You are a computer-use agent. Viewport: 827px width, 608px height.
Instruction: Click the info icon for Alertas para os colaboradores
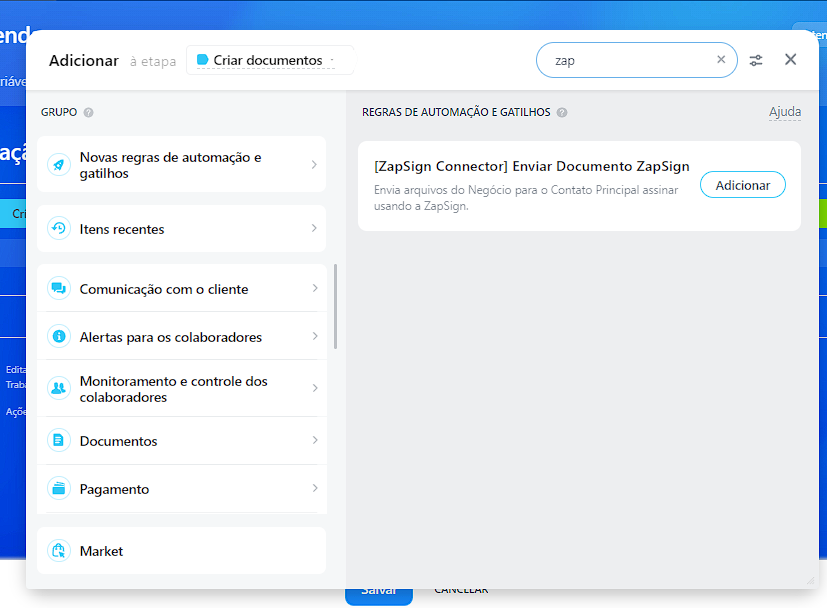tap(59, 337)
